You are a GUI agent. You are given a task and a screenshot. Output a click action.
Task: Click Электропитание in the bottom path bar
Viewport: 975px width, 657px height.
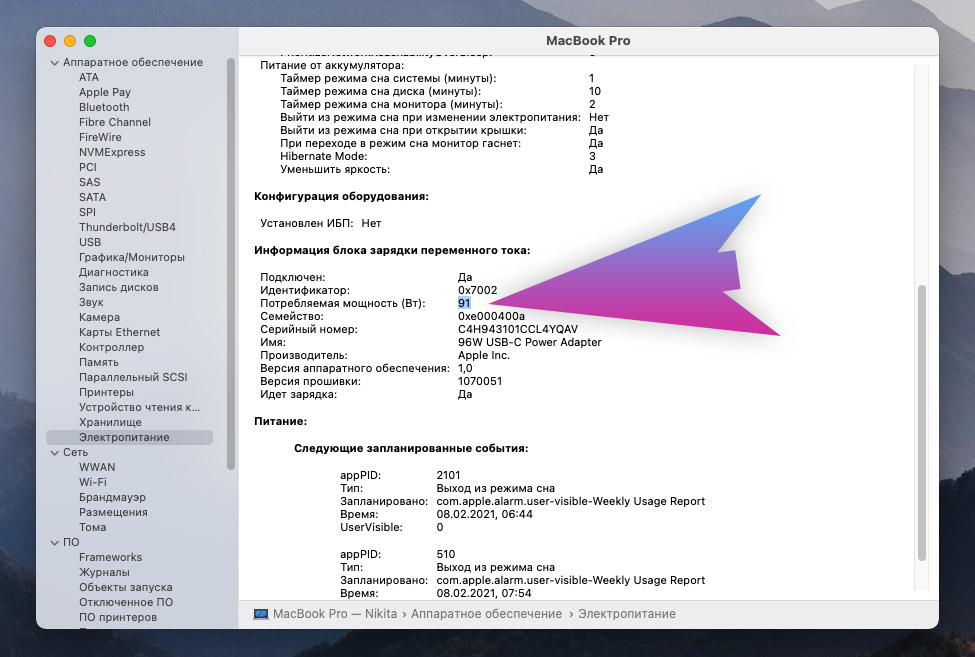click(627, 614)
